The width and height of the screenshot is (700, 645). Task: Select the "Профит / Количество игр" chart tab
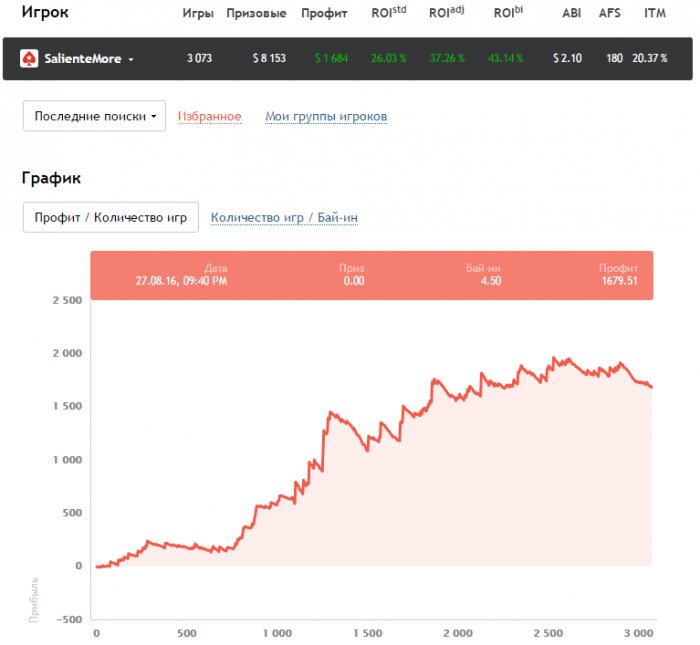click(110, 217)
